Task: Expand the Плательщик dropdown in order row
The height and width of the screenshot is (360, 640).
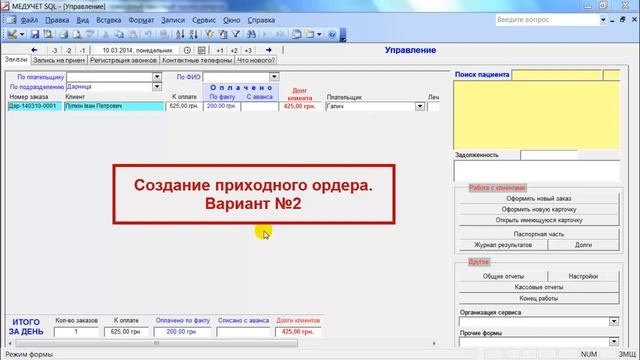Action: pos(420,107)
